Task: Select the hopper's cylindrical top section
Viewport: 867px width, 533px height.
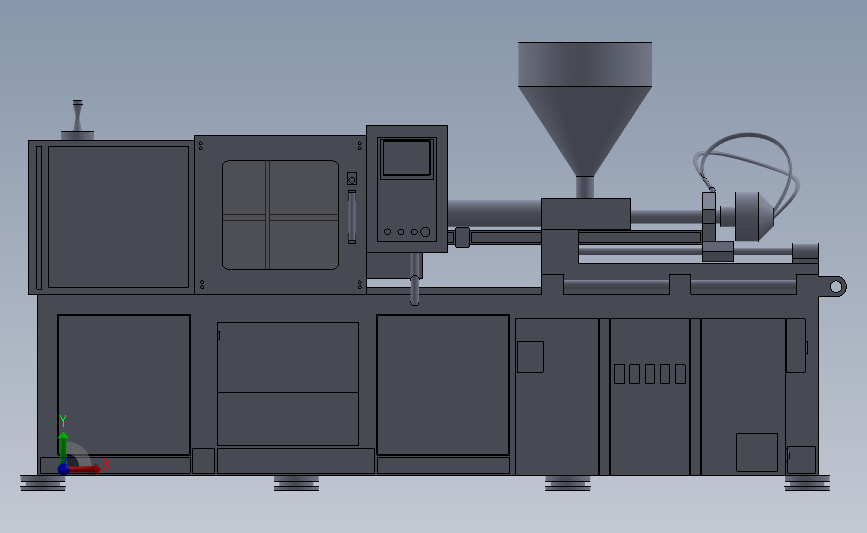Action: (x=585, y=64)
